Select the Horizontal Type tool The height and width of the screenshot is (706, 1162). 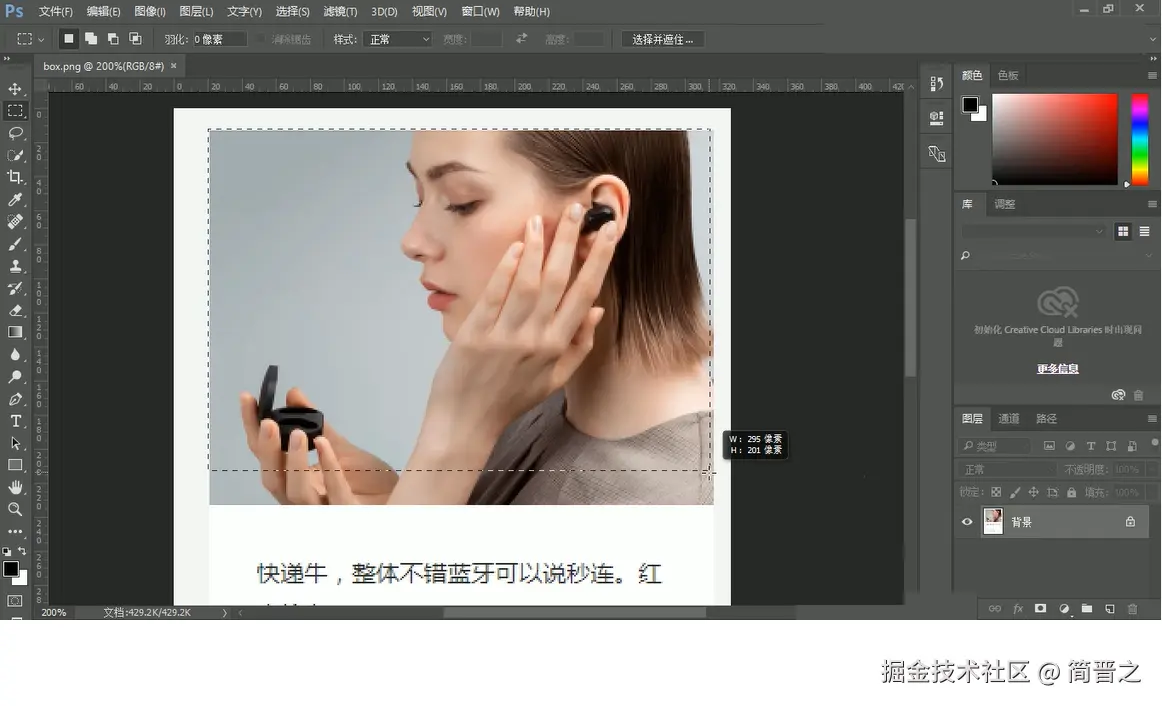click(14, 420)
